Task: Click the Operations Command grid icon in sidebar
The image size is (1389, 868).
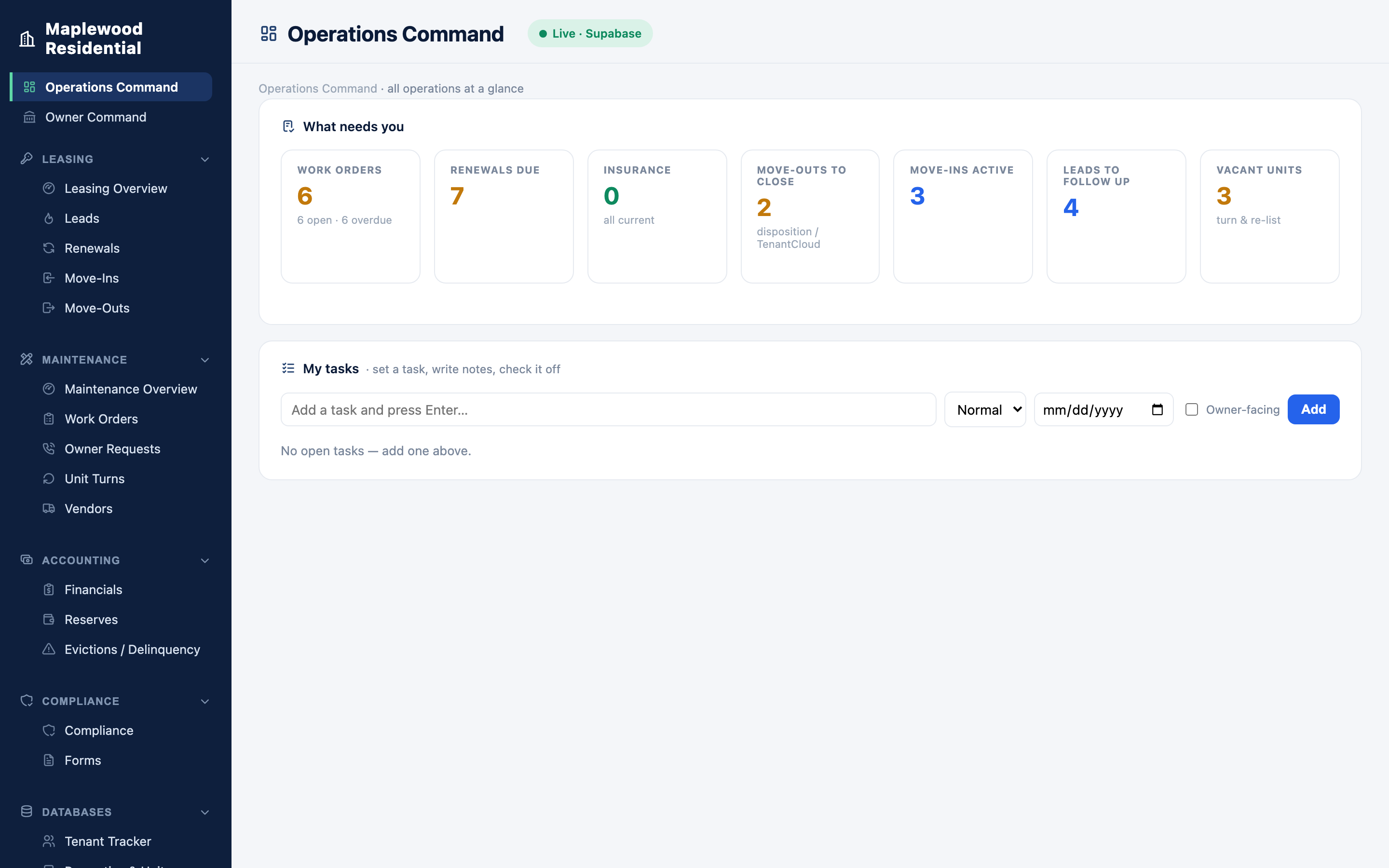Action: tap(29, 87)
